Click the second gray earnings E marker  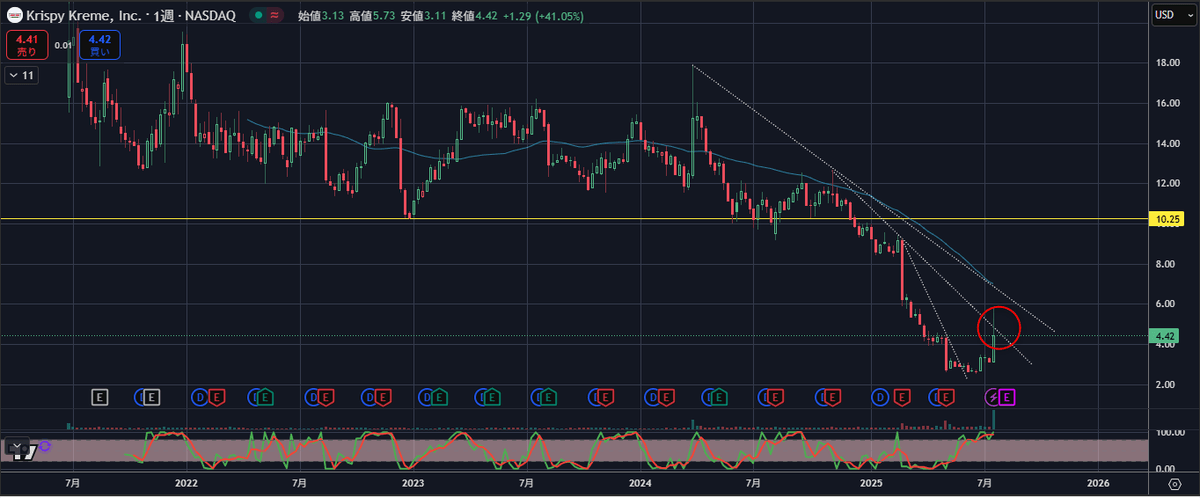152,397
